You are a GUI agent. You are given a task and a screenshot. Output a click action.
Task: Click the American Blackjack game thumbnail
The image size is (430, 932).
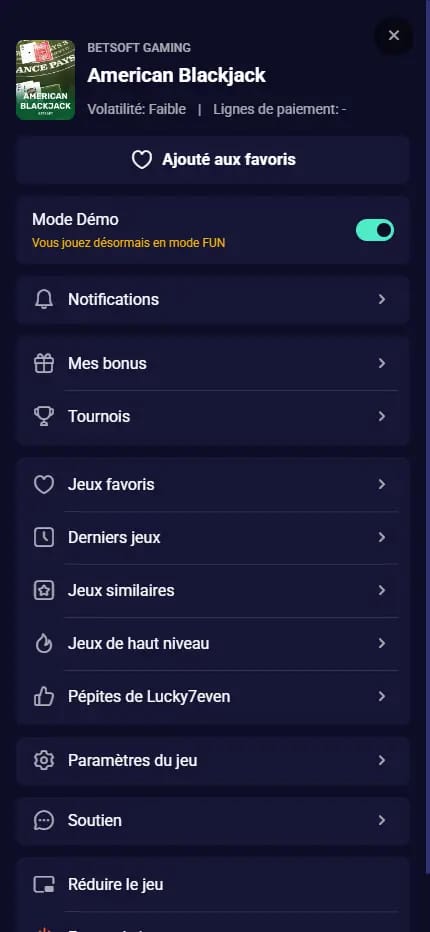[x=45, y=80]
